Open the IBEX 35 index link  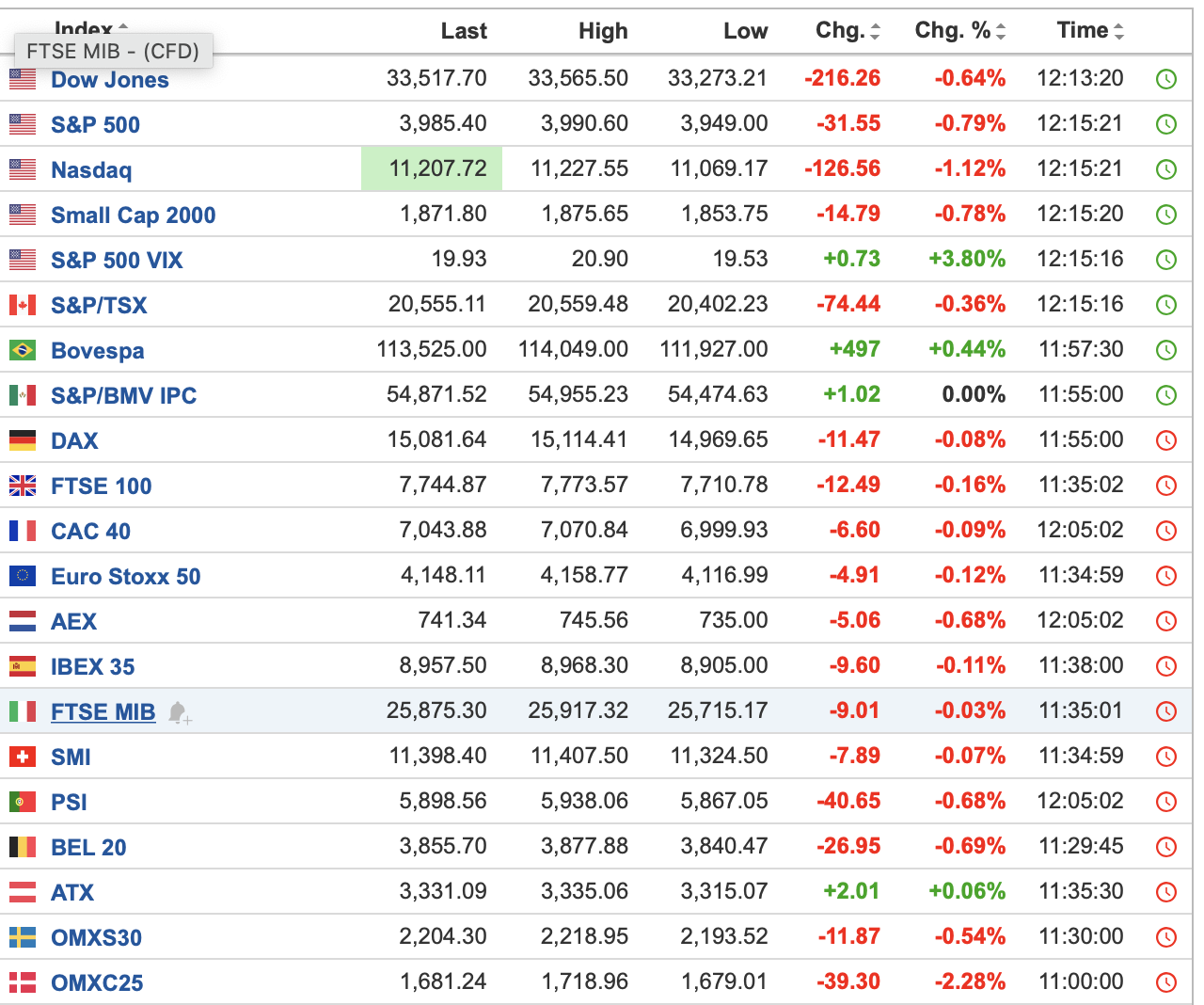[x=92, y=667]
